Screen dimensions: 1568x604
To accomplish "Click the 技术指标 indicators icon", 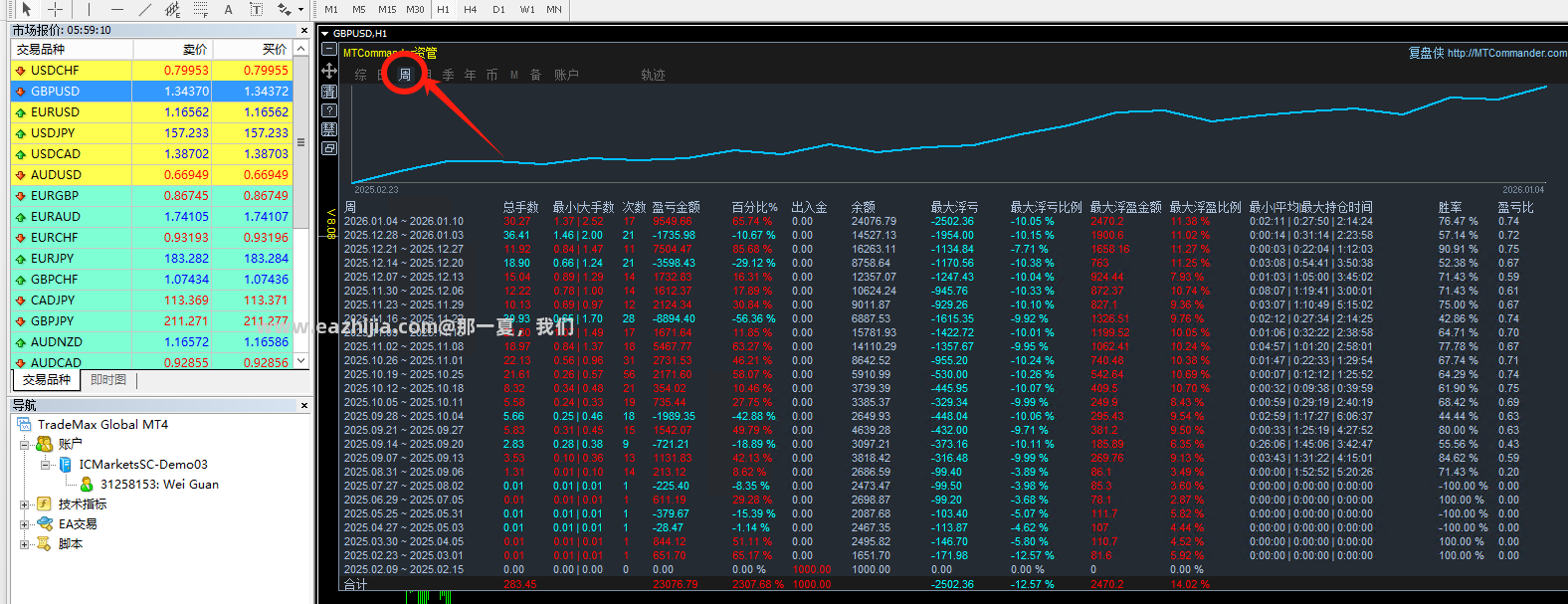I will (44, 504).
